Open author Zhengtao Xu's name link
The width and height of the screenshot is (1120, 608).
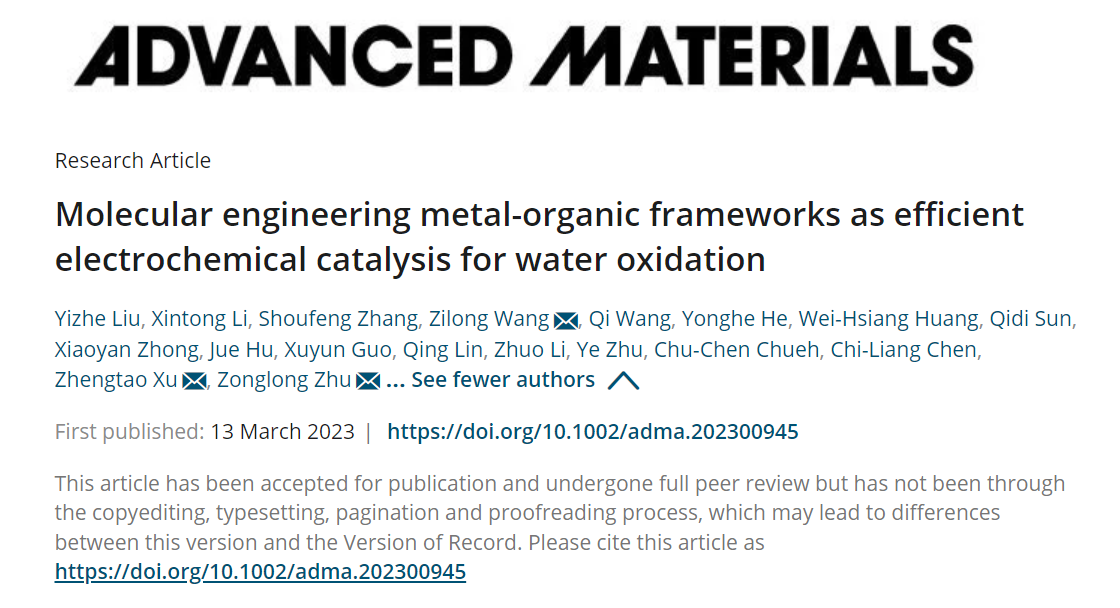click(116, 380)
